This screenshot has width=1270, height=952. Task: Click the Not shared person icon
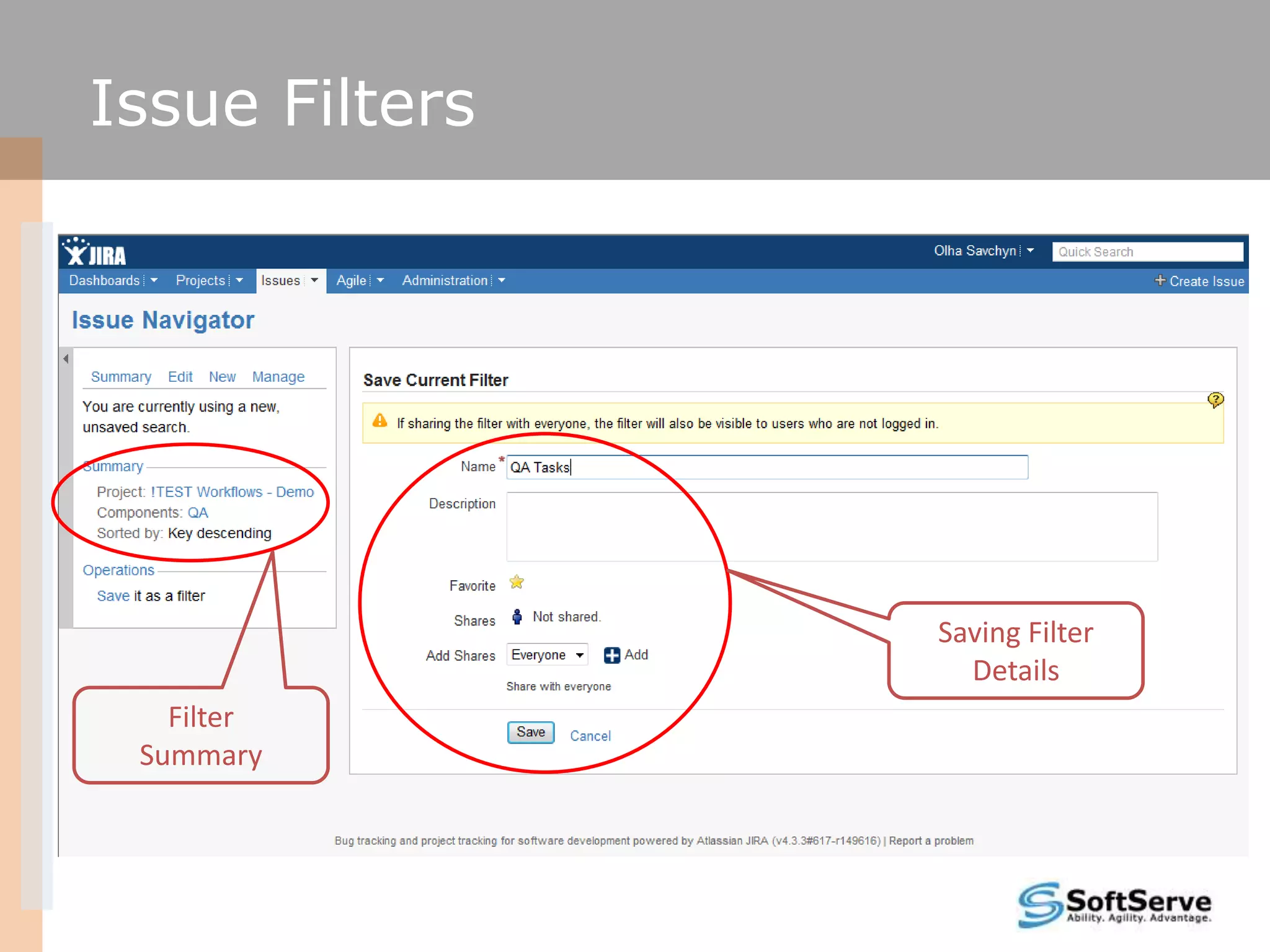[517, 617]
